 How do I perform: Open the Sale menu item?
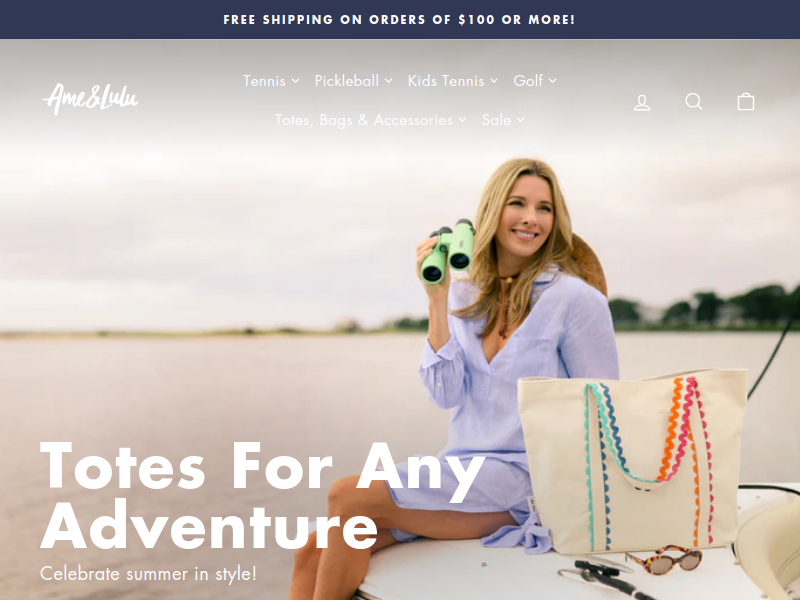(x=496, y=120)
